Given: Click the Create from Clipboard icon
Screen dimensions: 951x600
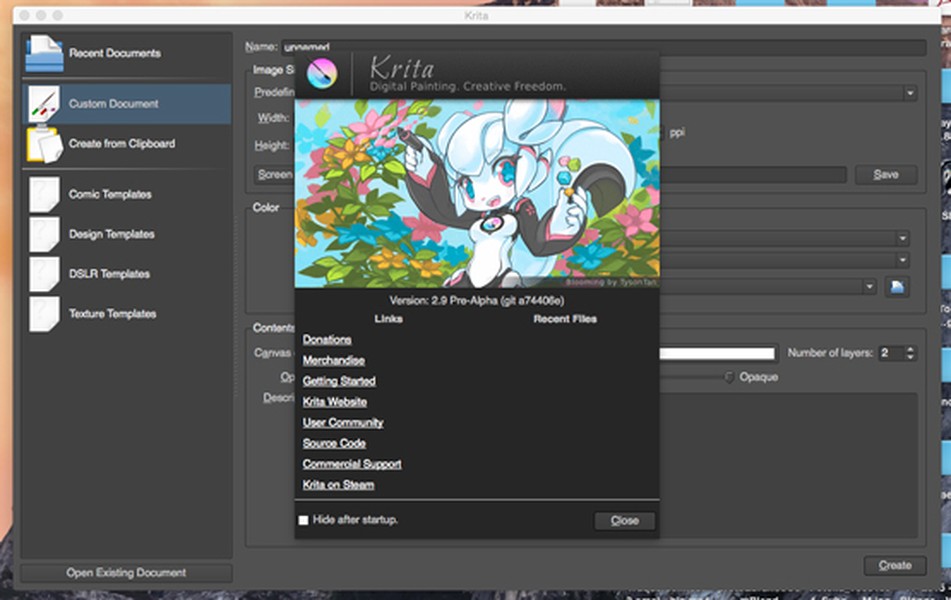Looking at the screenshot, I should [x=43, y=144].
